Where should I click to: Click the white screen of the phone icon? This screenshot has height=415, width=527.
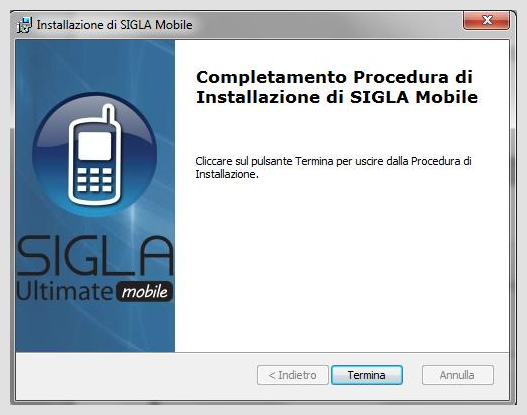(94, 146)
